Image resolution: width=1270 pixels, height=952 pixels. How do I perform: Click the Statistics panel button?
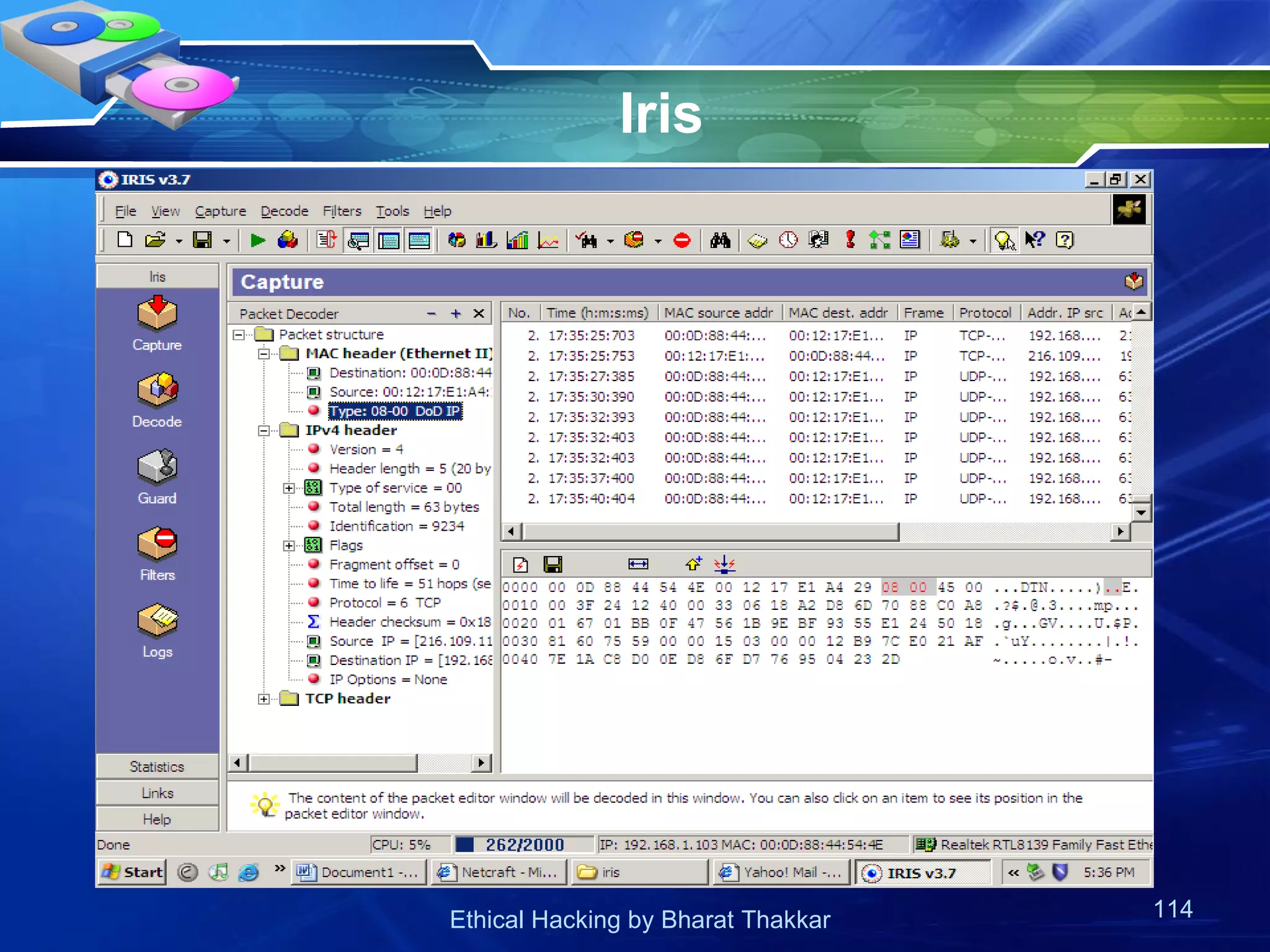pos(157,767)
